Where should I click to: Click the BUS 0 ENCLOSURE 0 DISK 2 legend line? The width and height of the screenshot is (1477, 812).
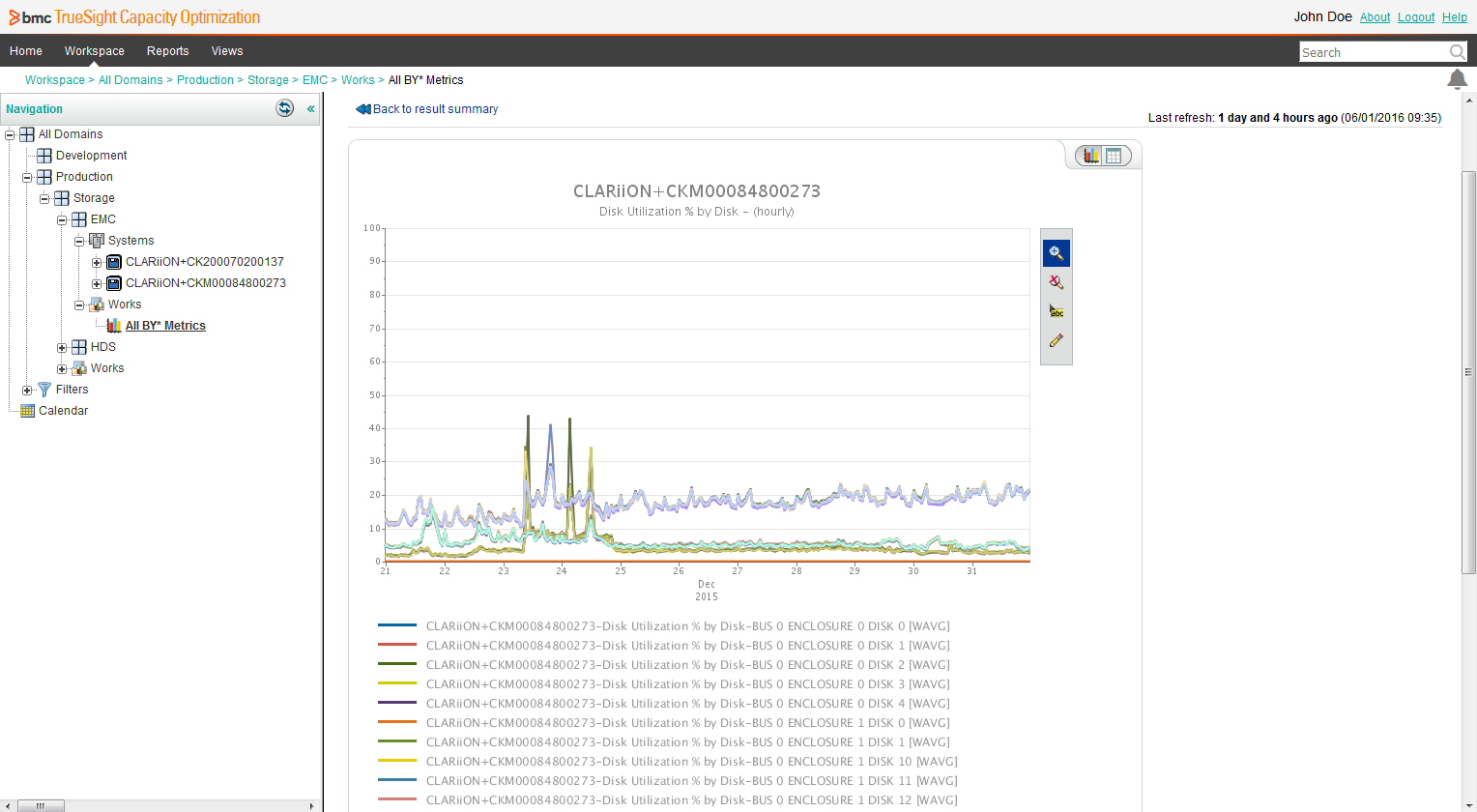coord(397,664)
